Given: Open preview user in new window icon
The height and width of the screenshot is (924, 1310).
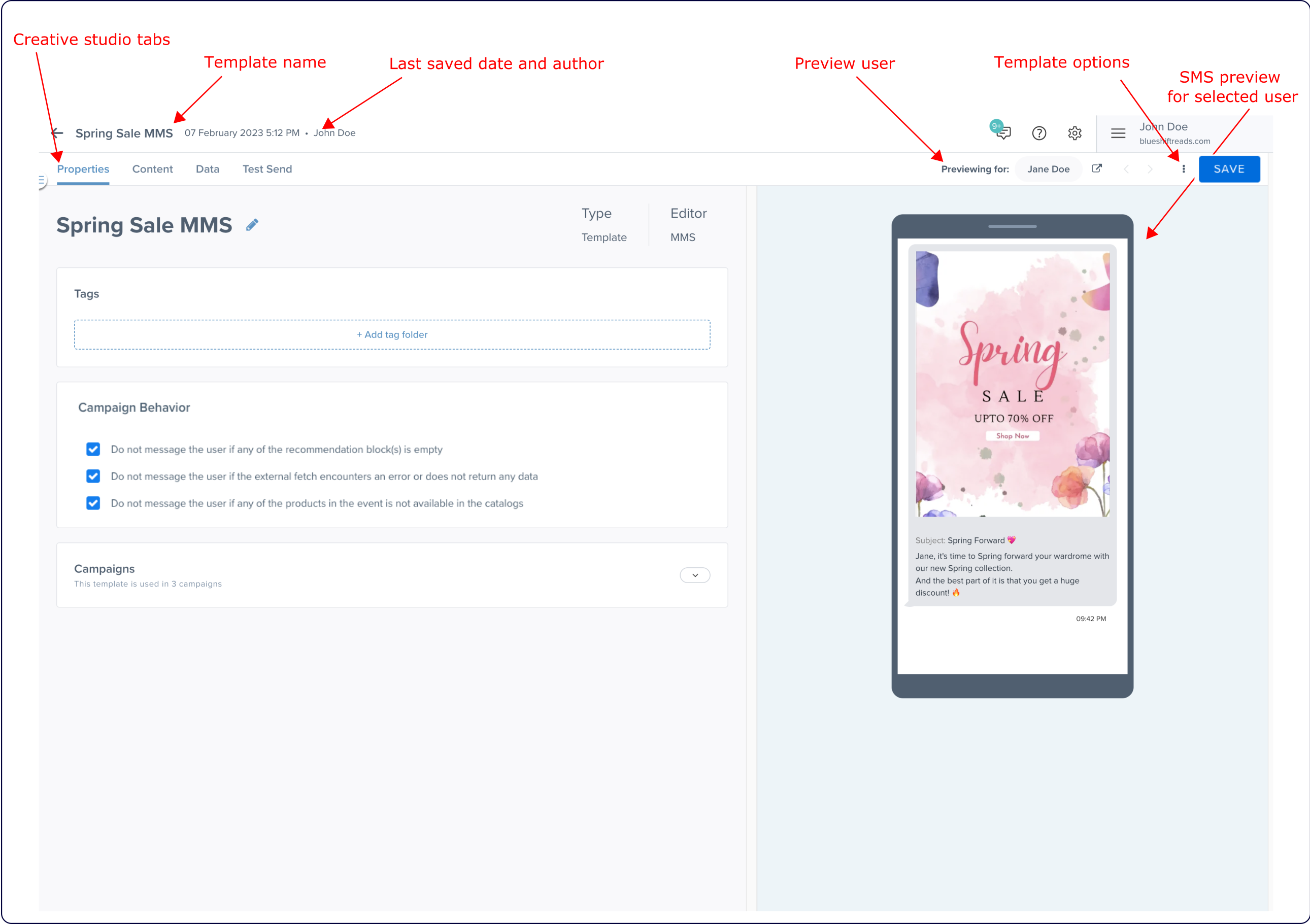Looking at the screenshot, I should click(1096, 168).
